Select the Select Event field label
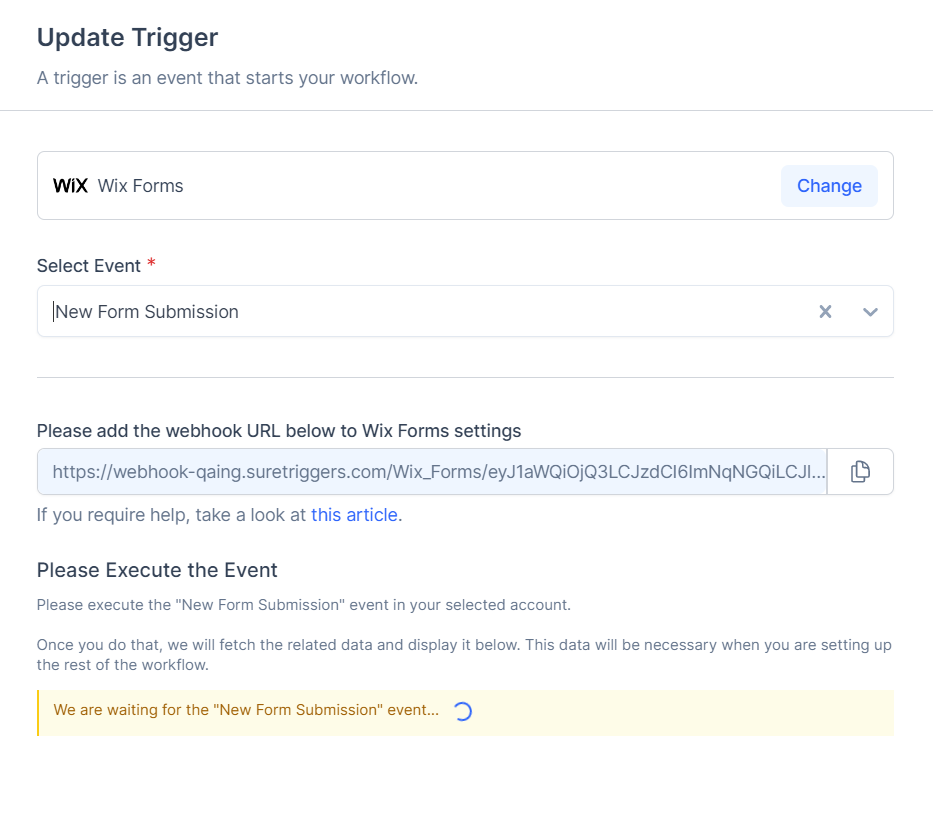933x822 pixels. coord(88,266)
